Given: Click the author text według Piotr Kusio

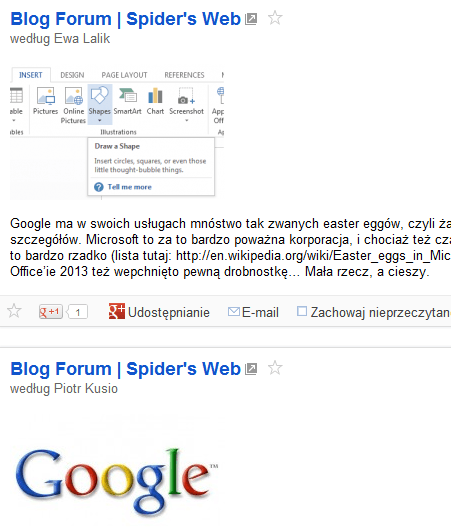Looking at the screenshot, I should pyautogui.click(x=64, y=389).
